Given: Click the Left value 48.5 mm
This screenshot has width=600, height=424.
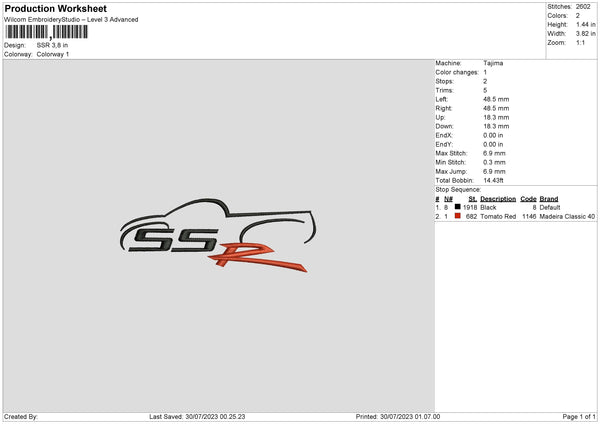Looking at the screenshot, I should (496, 99).
